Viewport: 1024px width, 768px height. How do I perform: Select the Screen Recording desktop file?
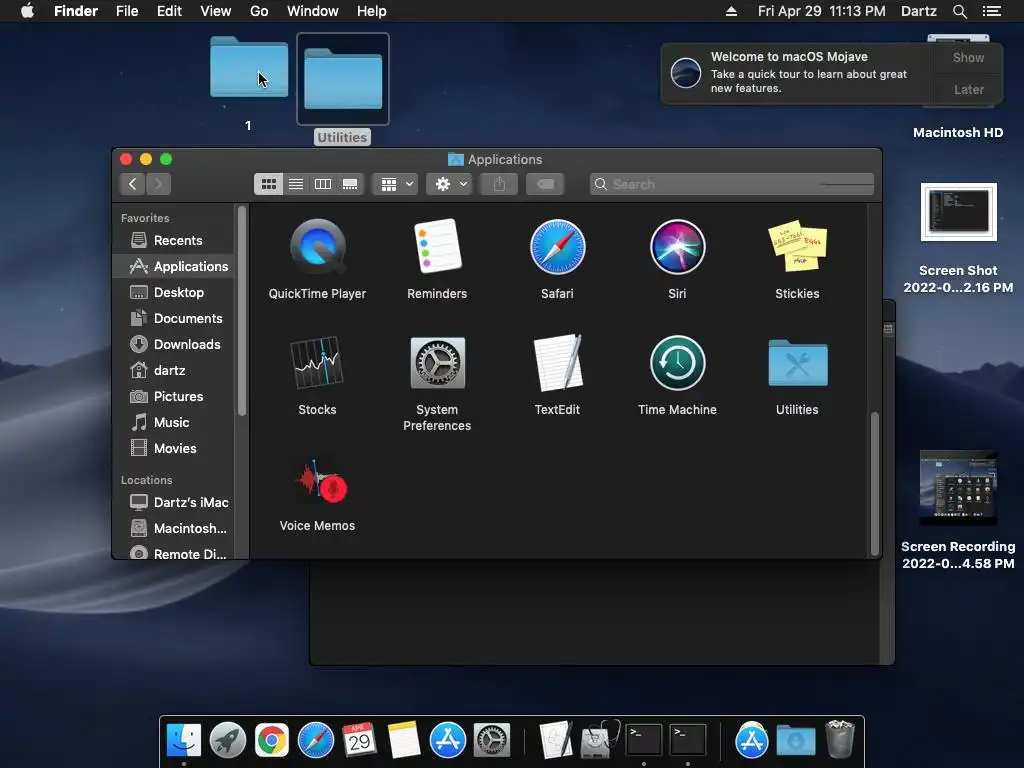pos(958,488)
